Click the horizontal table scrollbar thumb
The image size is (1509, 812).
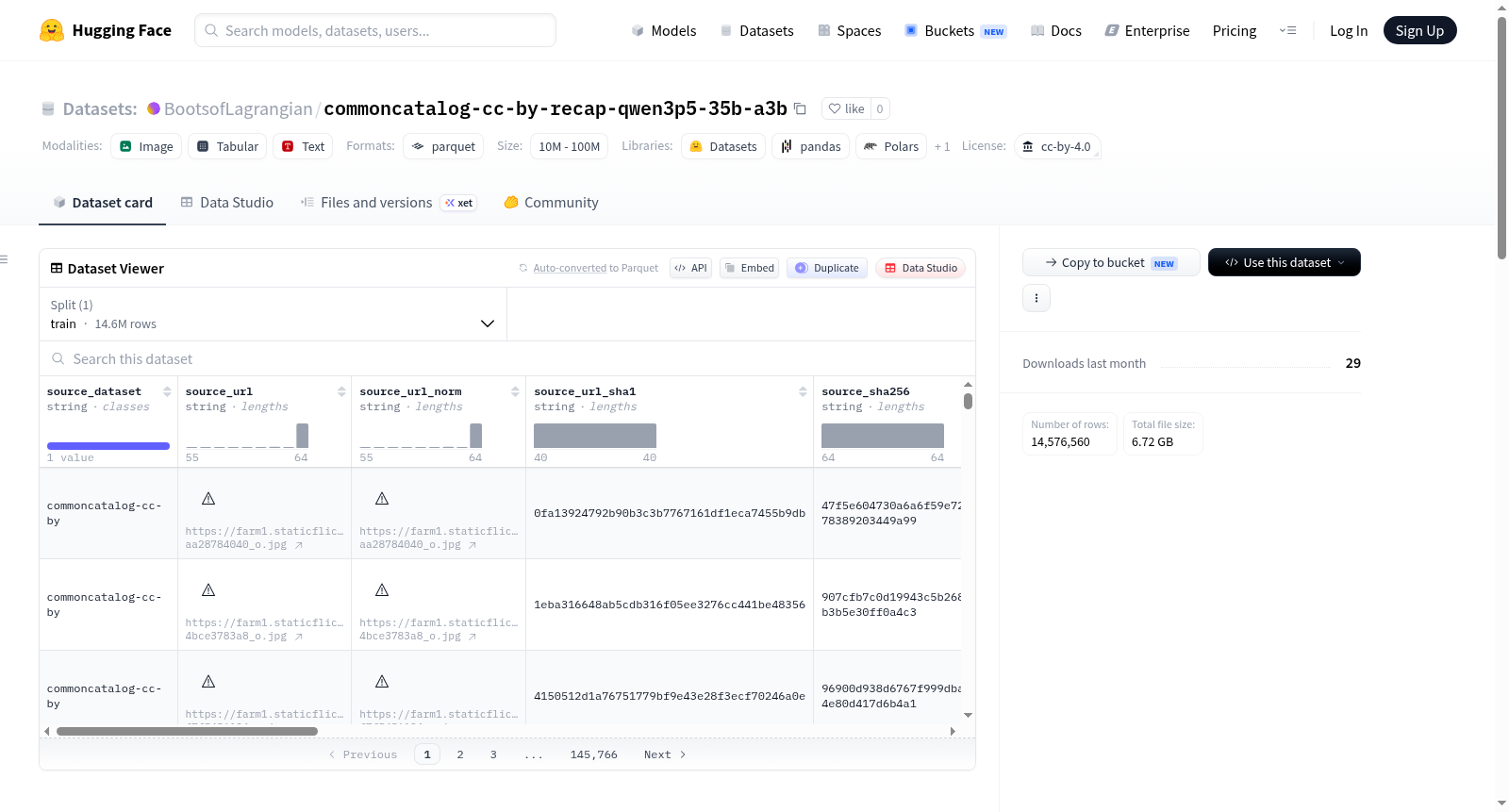(x=187, y=731)
